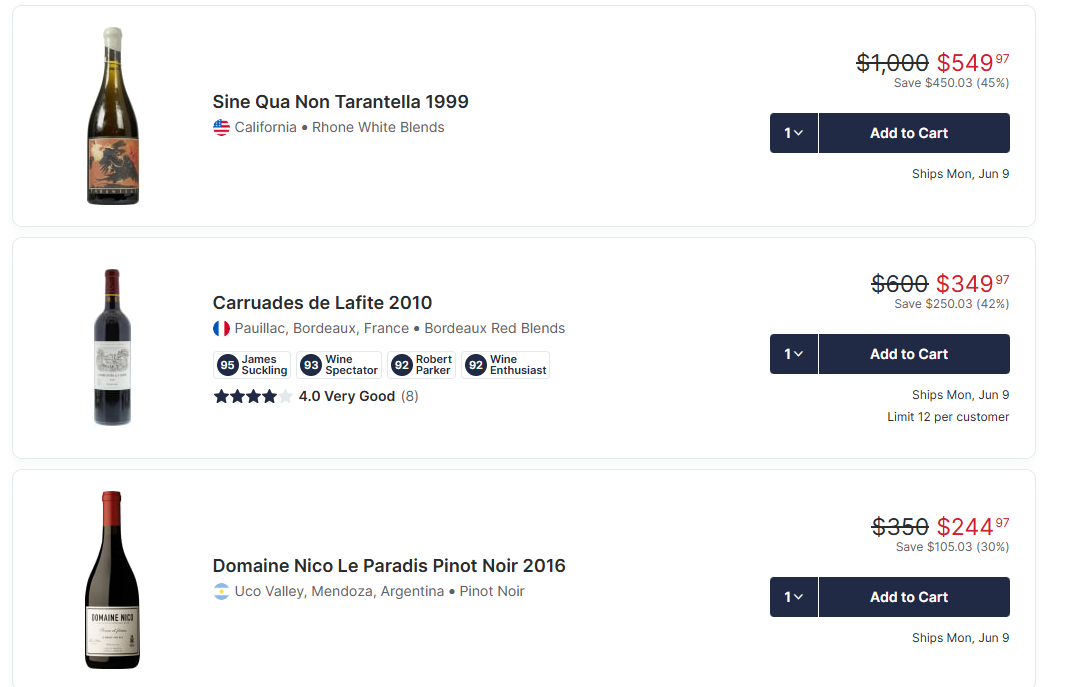
Task: Open quantity dropdown for Carruades de Lafite
Action: pyautogui.click(x=793, y=353)
